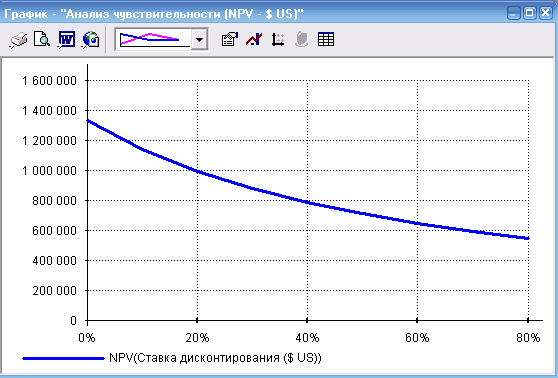
Task: Click legend text NPV(Ставка дисконтирования ($ US))
Action: [215, 358]
